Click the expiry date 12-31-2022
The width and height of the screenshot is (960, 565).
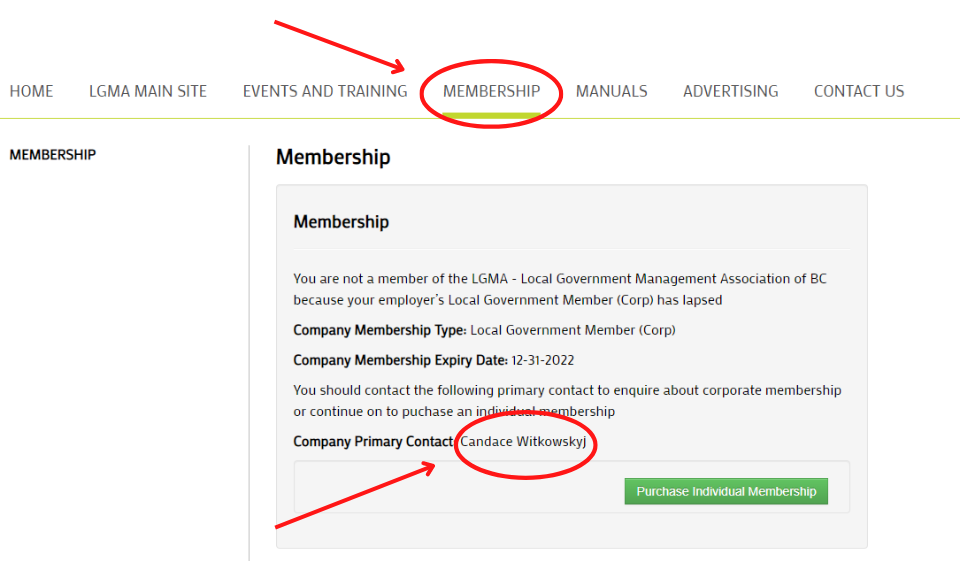point(542,361)
